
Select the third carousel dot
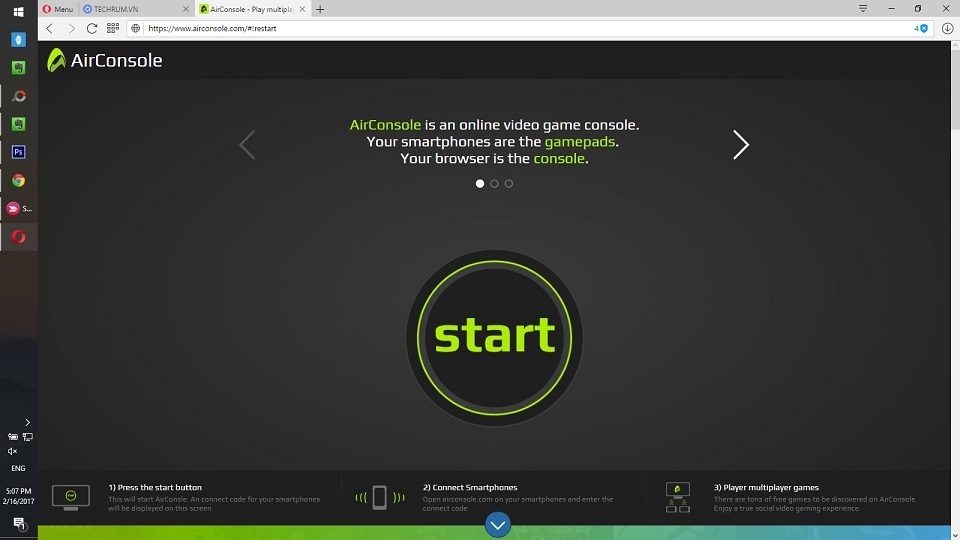[509, 184]
